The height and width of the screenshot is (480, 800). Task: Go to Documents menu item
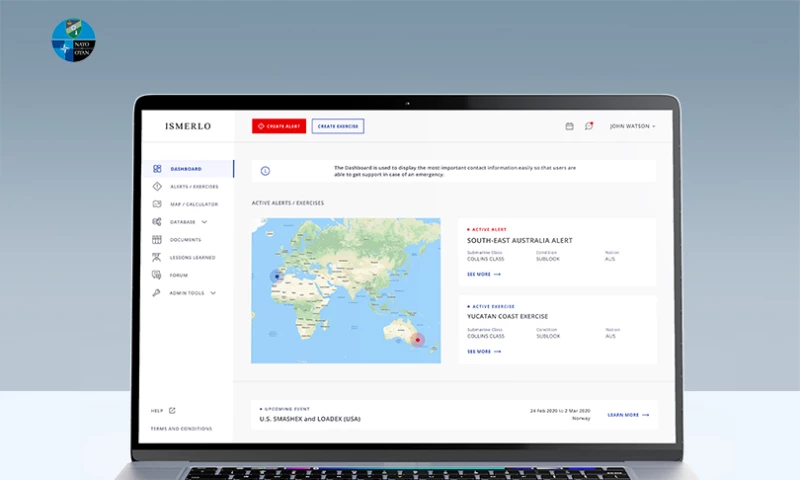click(x=185, y=240)
